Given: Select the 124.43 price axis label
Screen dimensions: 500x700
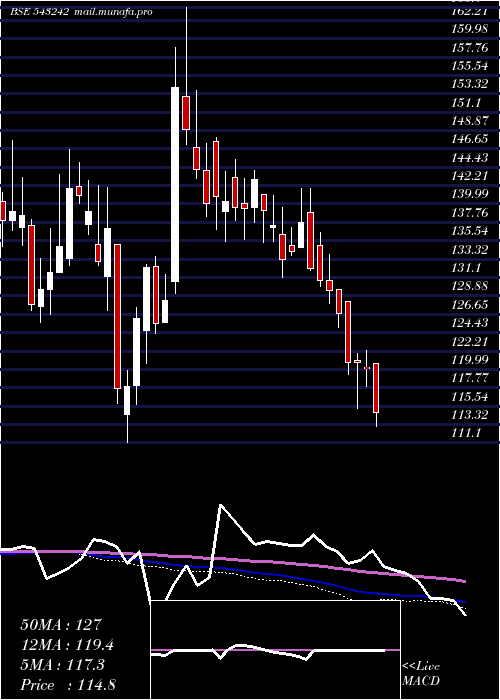Looking at the screenshot, I should click(x=469, y=323).
